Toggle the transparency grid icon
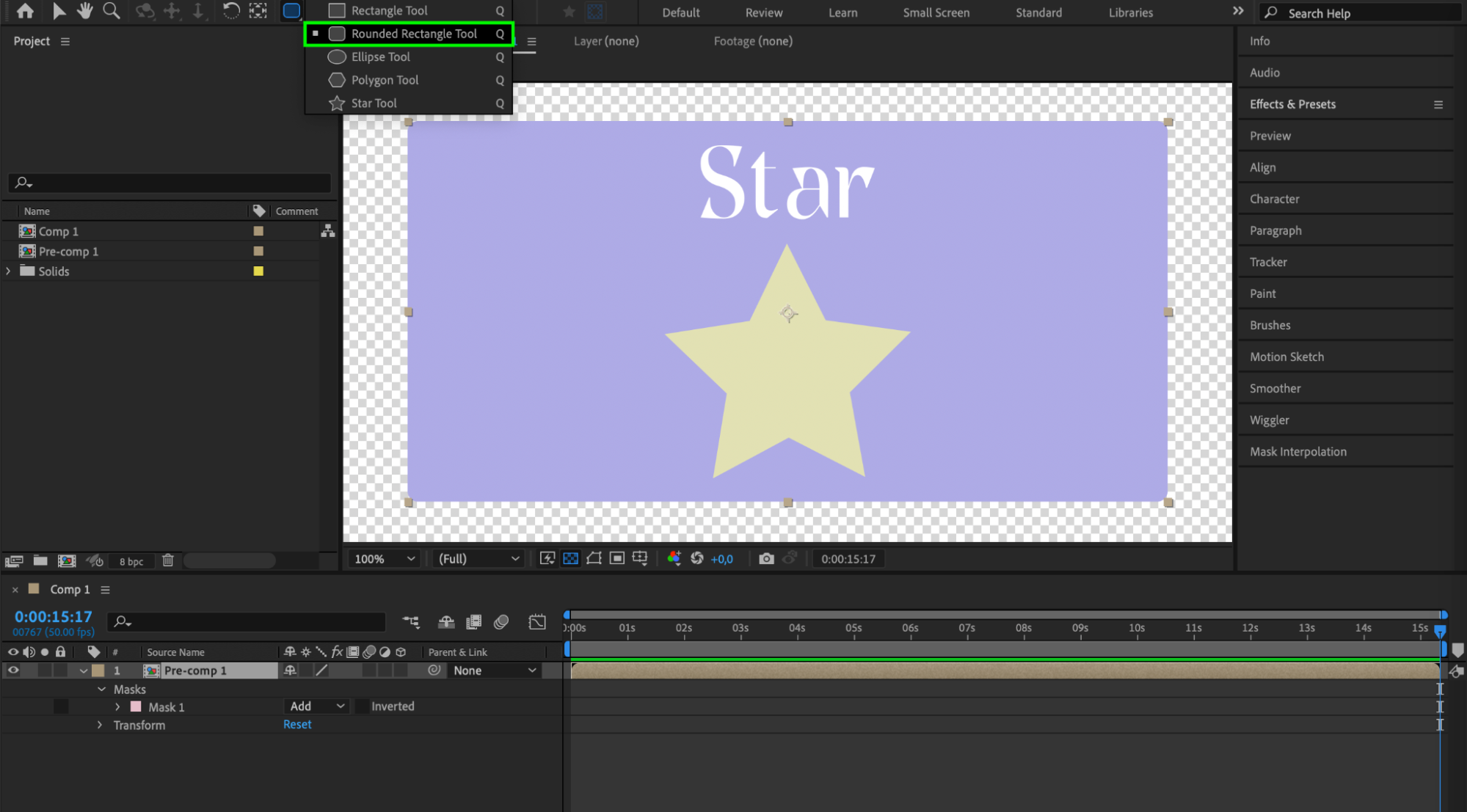 tap(570, 559)
